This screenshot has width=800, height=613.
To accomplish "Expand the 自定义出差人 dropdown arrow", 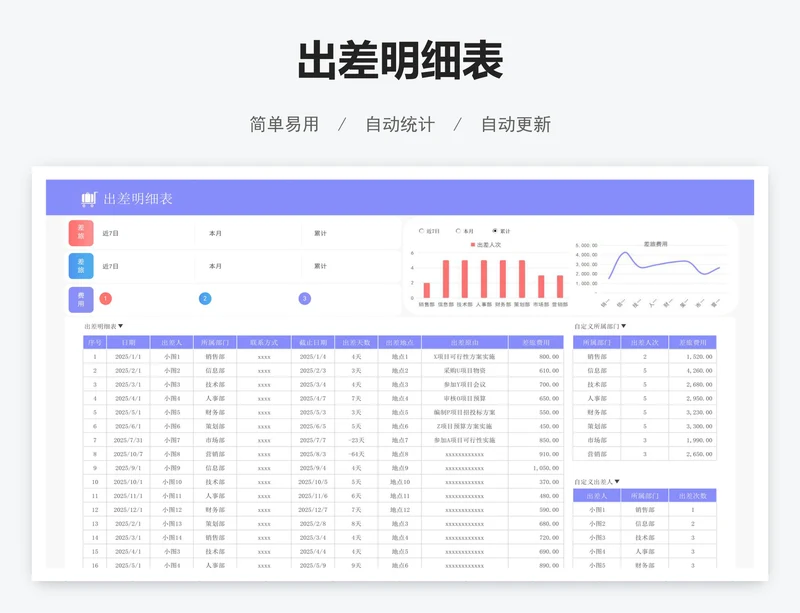I will point(617,481).
